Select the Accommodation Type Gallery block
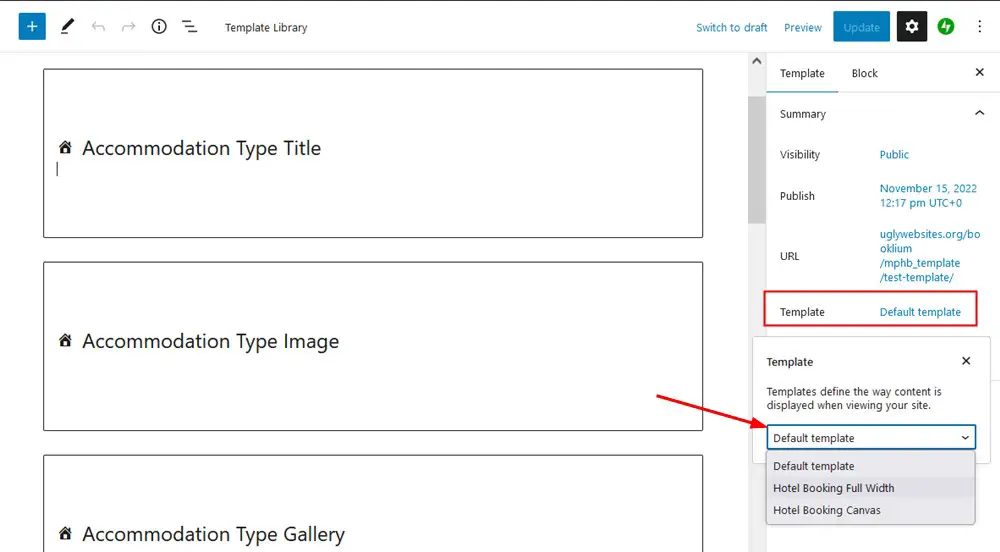 (x=373, y=504)
